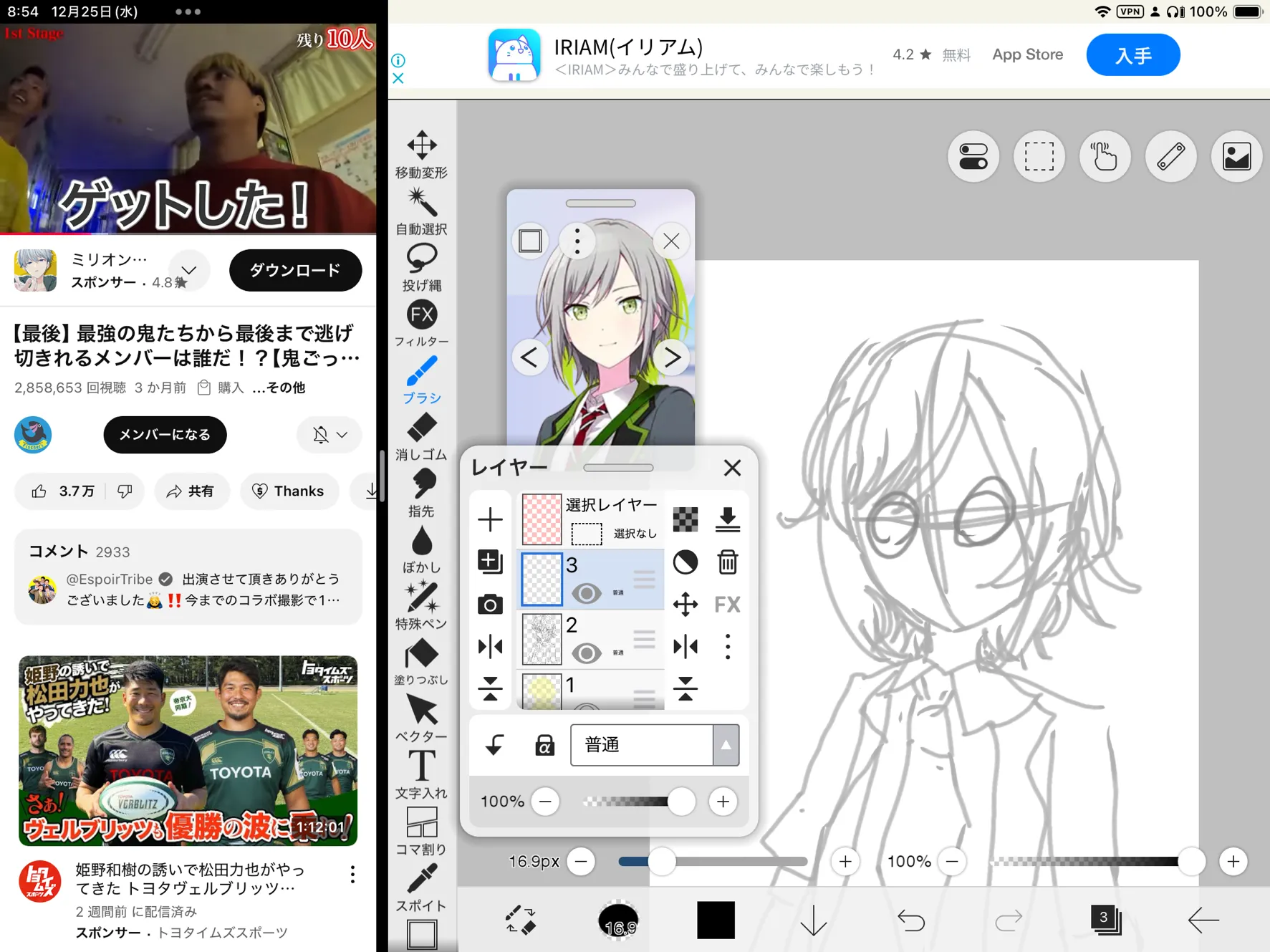Toggle notification bell for the channel
This screenshot has height=952, width=1270.
[329, 435]
